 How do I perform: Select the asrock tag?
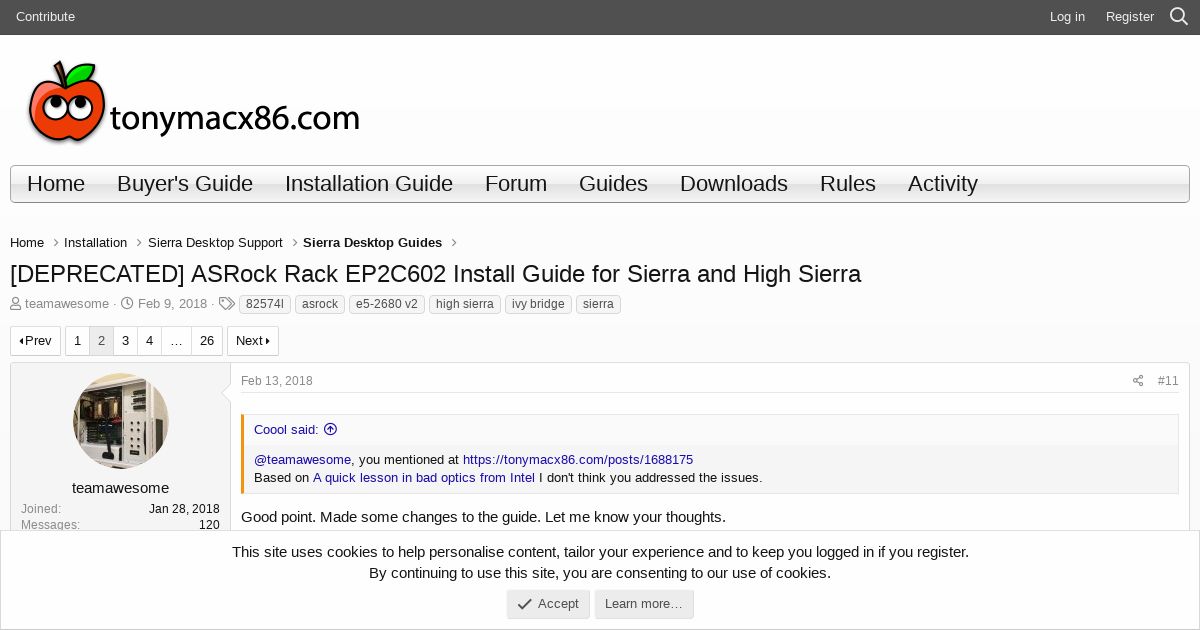click(x=320, y=304)
